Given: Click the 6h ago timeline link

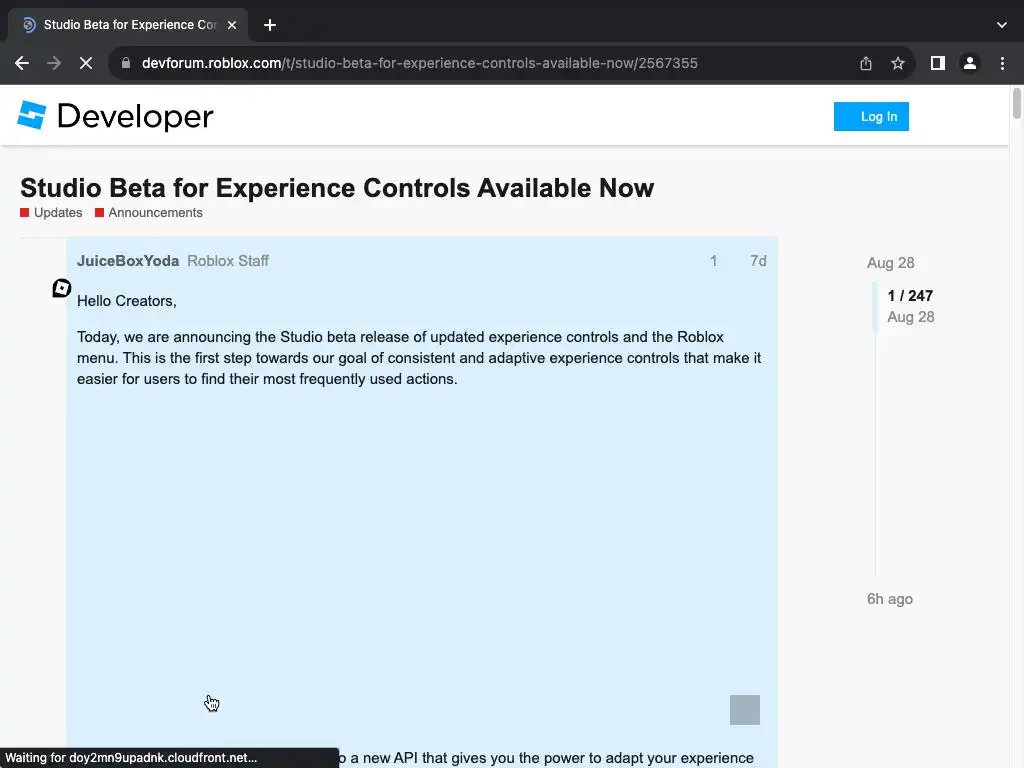Looking at the screenshot, I should click(889, 599).
